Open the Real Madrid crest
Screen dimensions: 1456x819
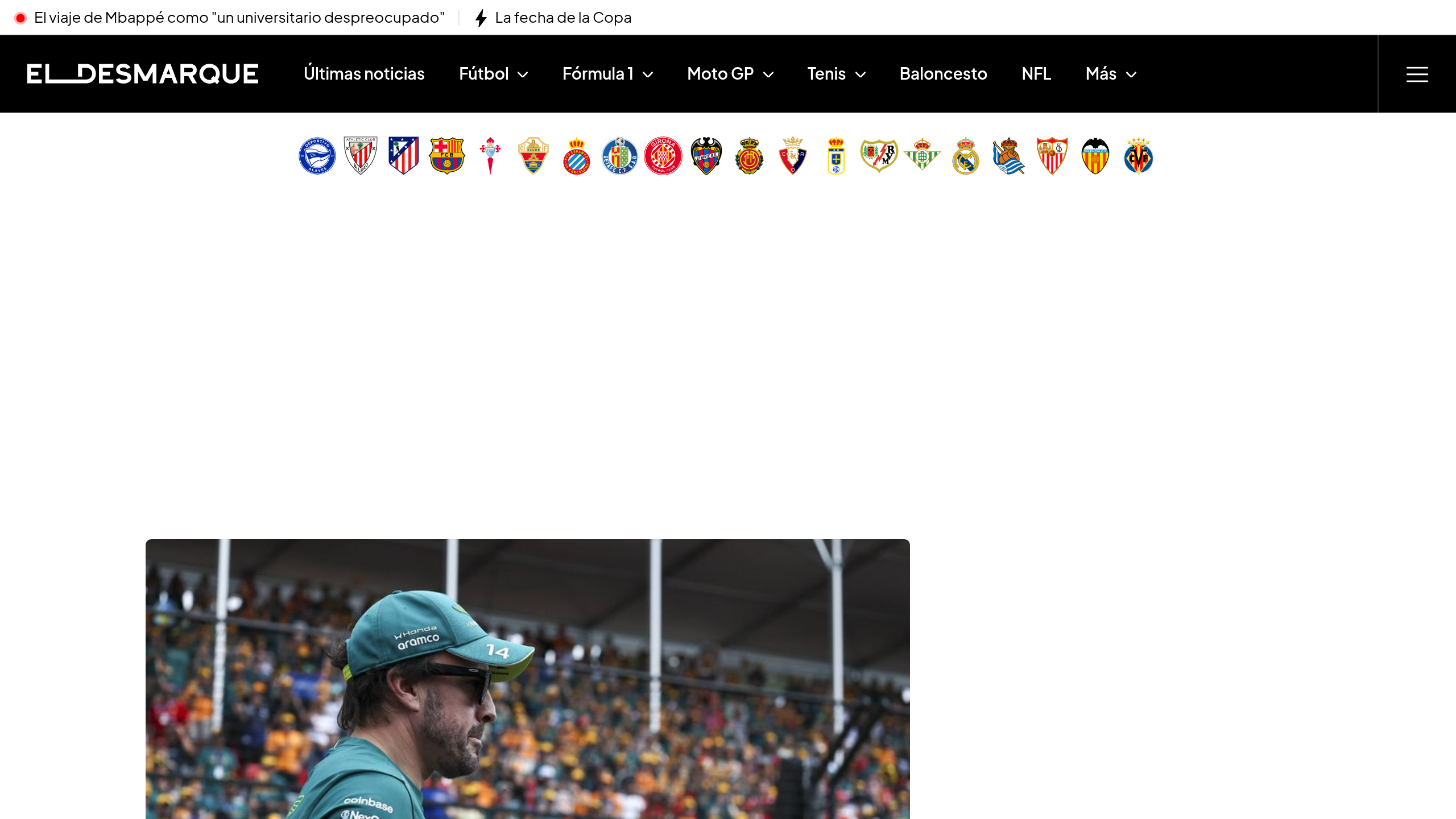(x=966, y=156)
